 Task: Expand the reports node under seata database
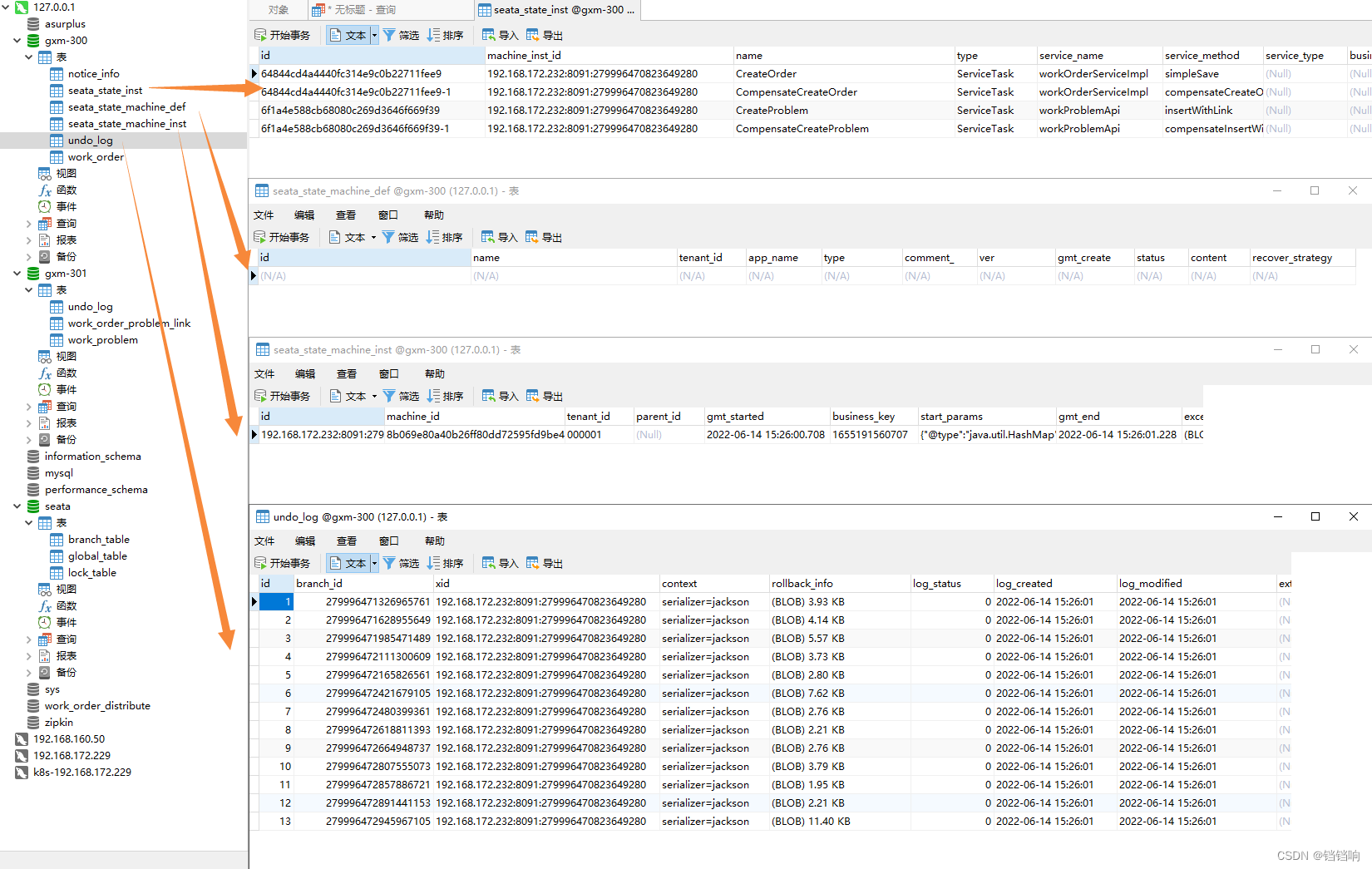tap(29, 656)
